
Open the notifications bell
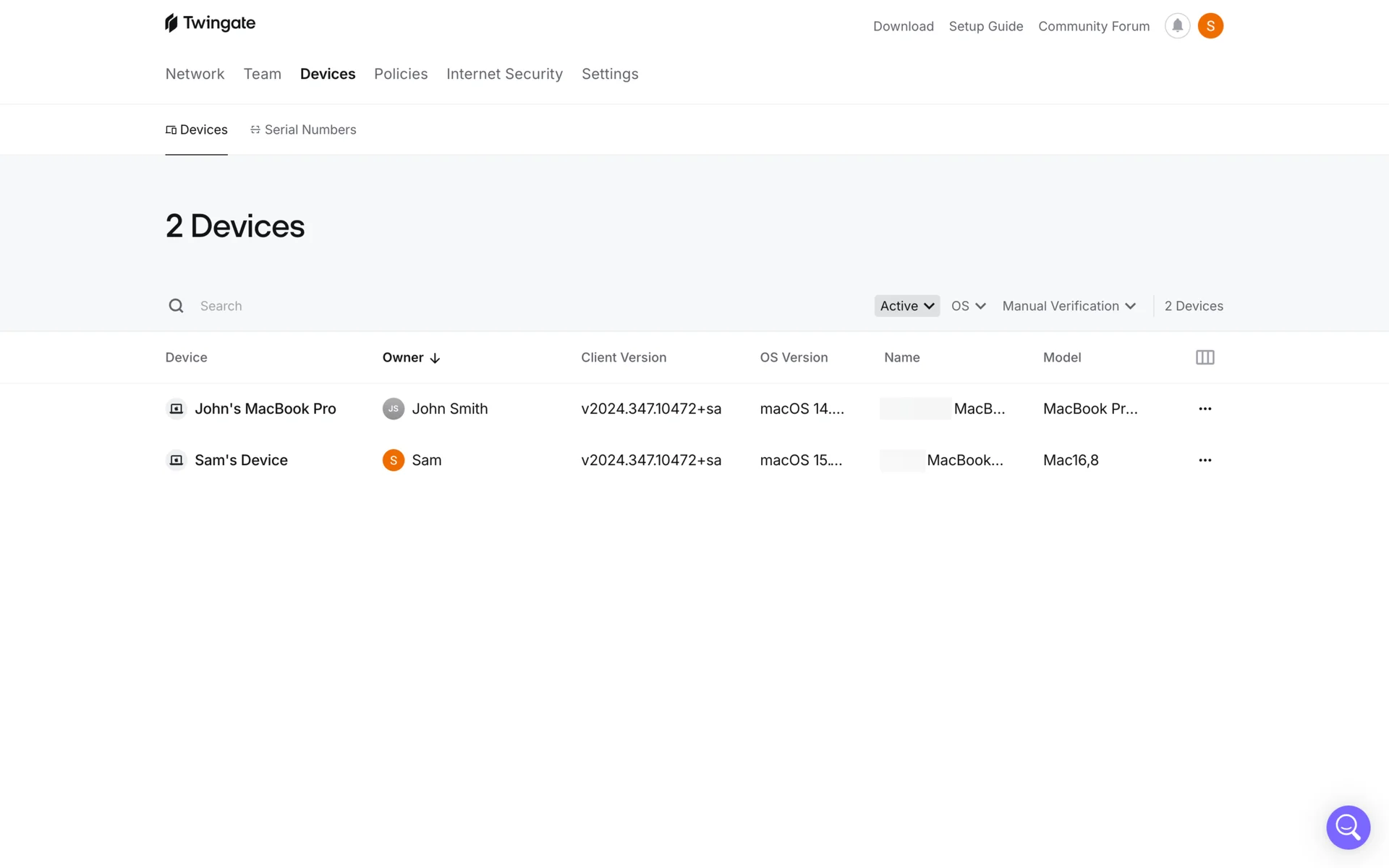pos(1177,26)
